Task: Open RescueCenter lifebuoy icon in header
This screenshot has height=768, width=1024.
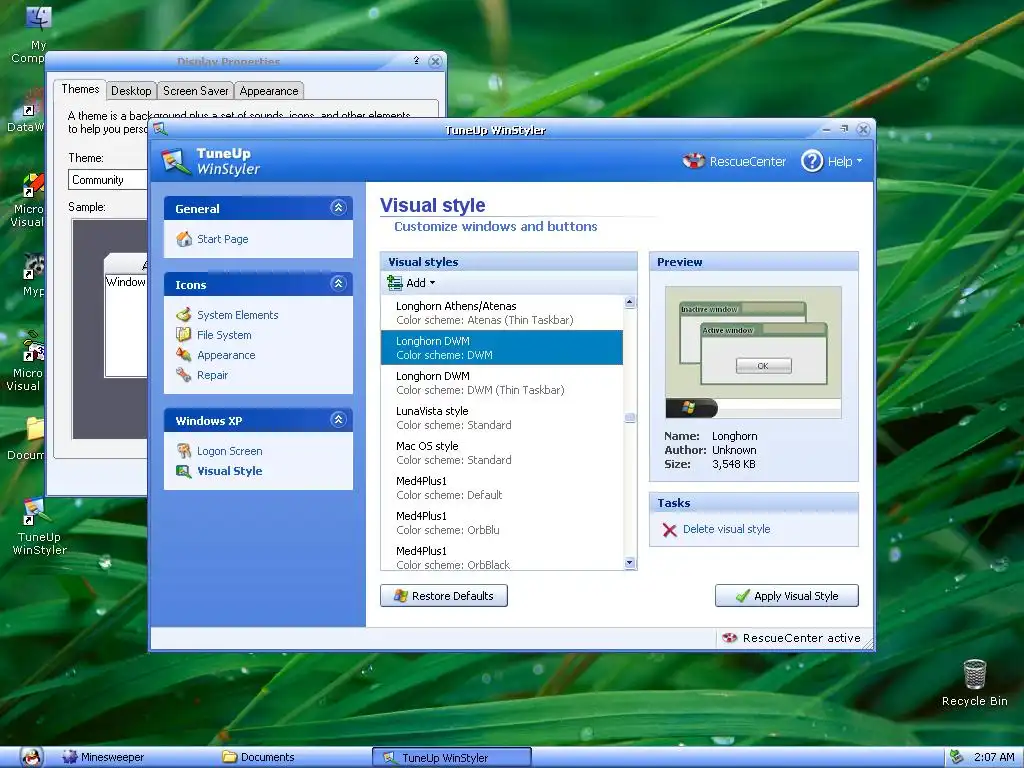Action: click(x=694, y=161)
